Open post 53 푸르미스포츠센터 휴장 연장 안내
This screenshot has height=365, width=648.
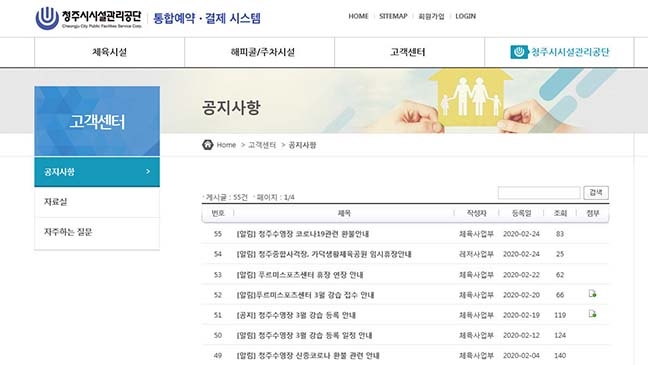(300, 274)
